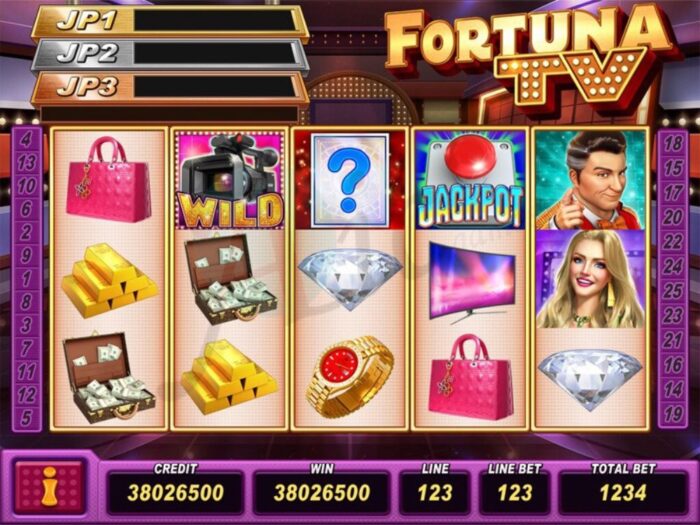Select the pink handbag in first reel
The height and width of the screenshot is (525, 700).
click(108, 179)
